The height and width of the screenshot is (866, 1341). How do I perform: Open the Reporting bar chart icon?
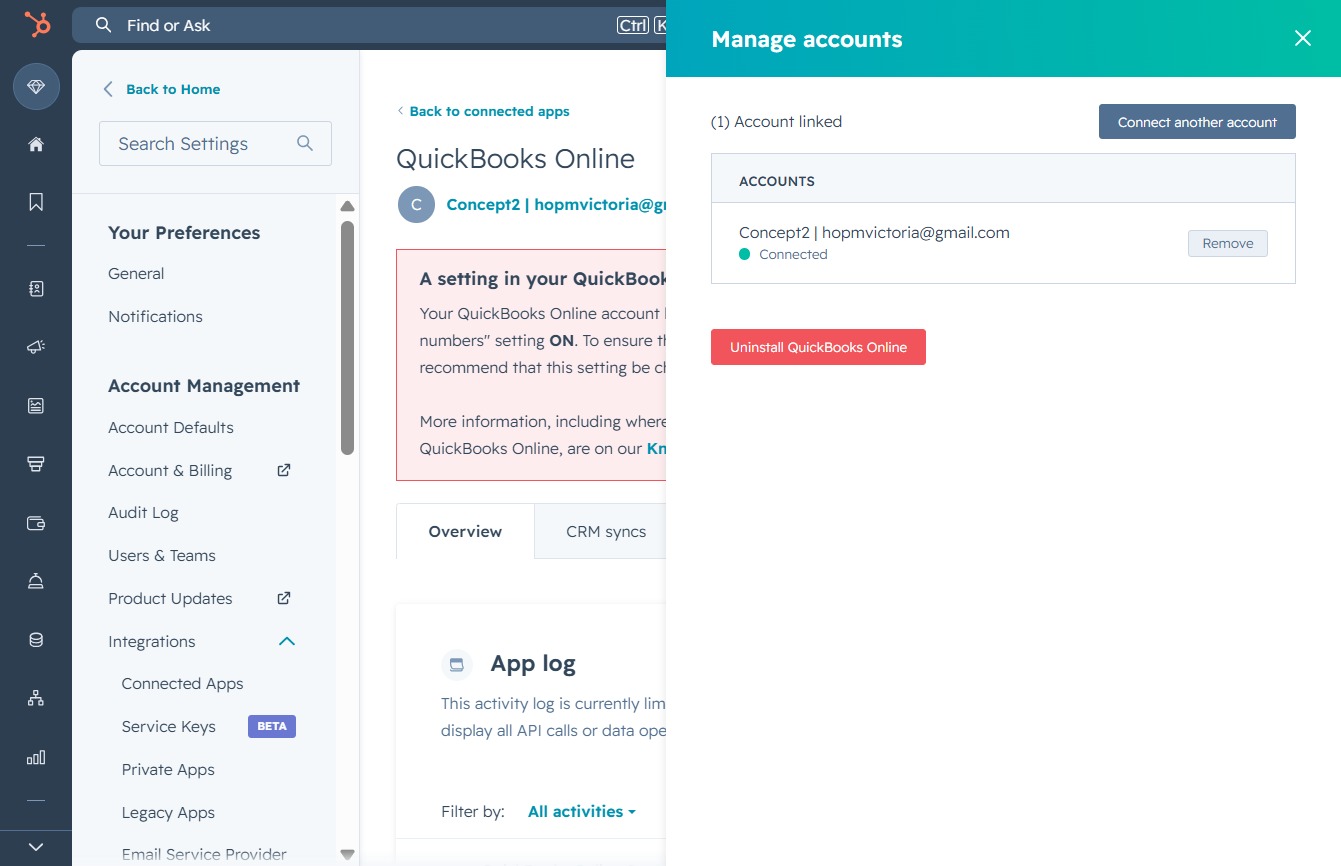[36, 757]
